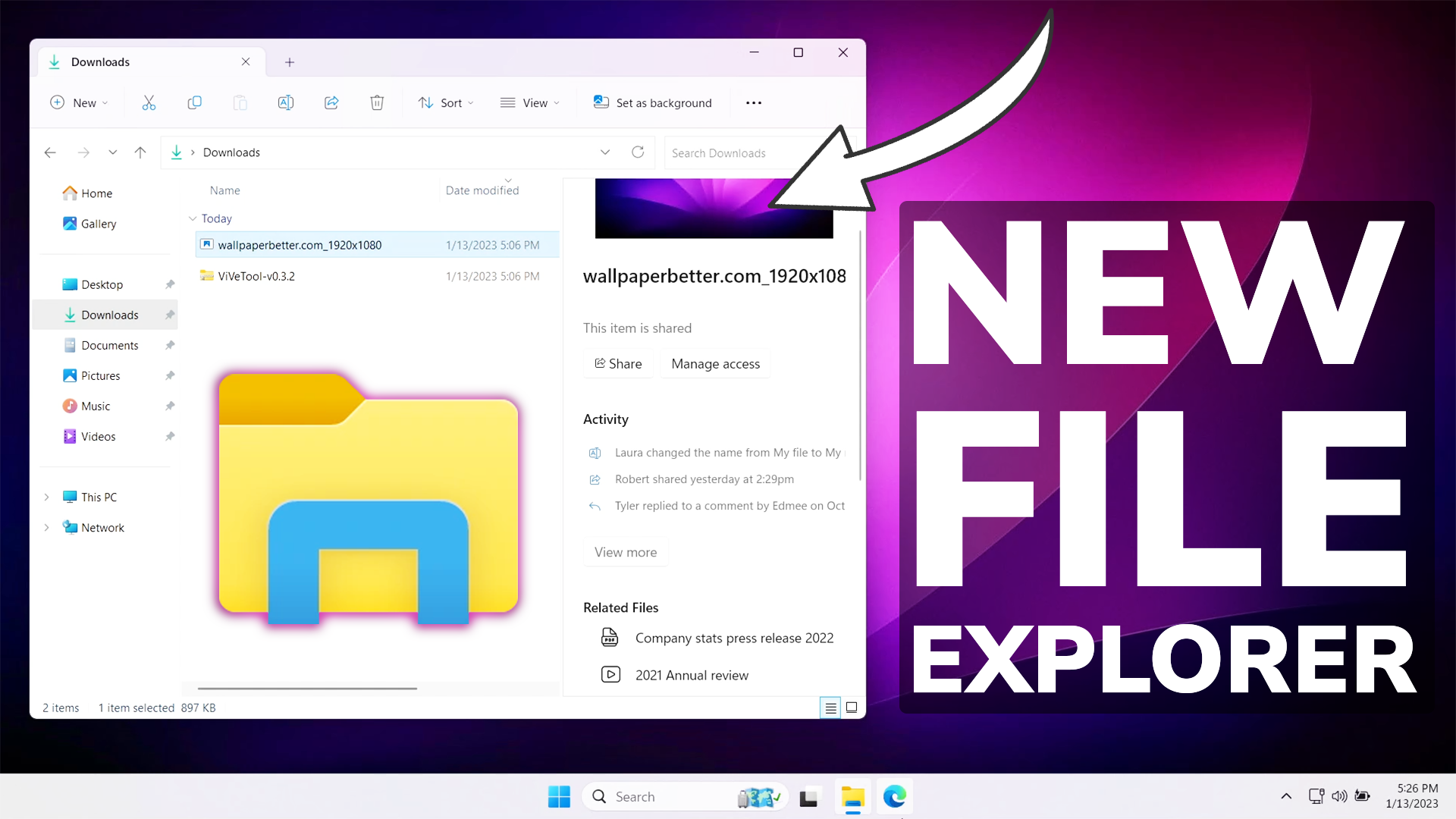Open Microsoft Edge from the taskbar

click(895, 797)
